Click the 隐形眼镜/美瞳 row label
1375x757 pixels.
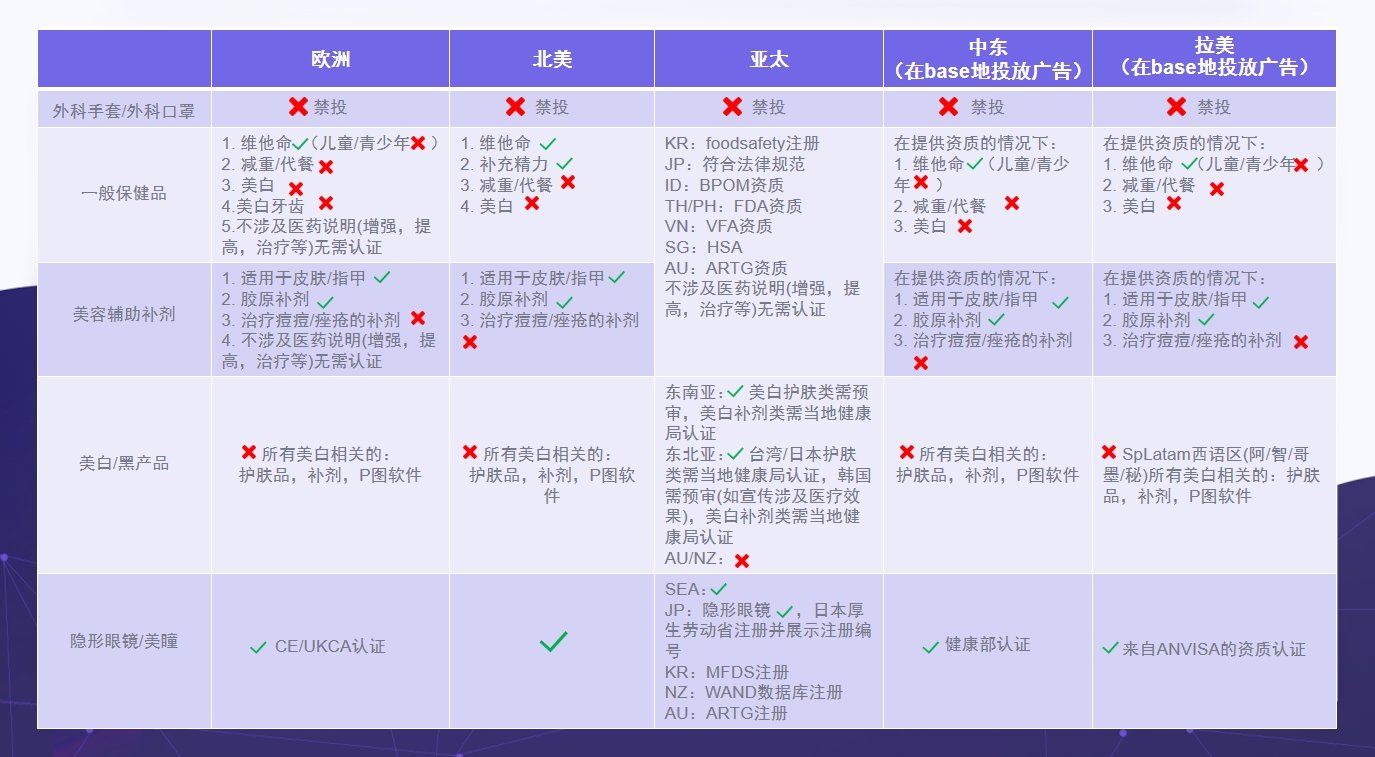(x=124, y=641)
